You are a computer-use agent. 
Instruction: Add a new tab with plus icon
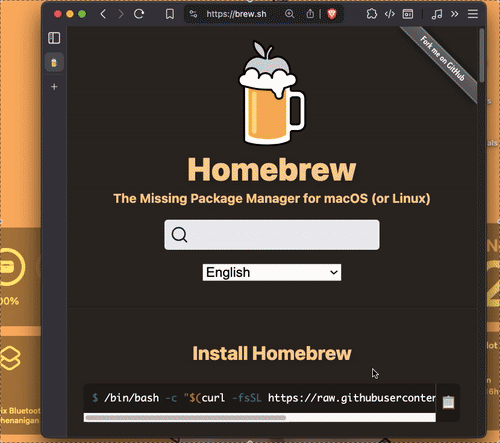point(54,87)
